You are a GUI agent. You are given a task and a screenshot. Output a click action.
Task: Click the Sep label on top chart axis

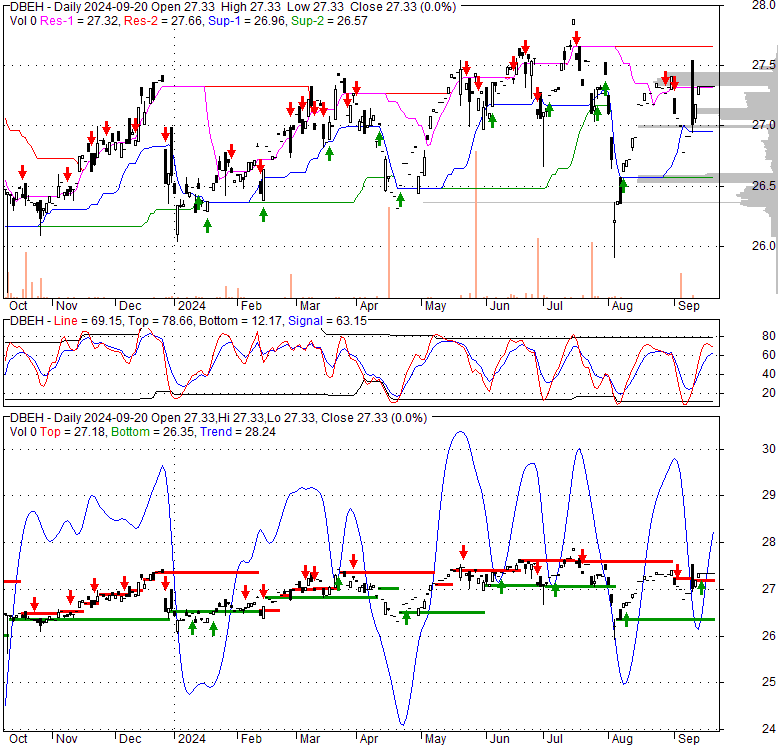coord(688,306)
